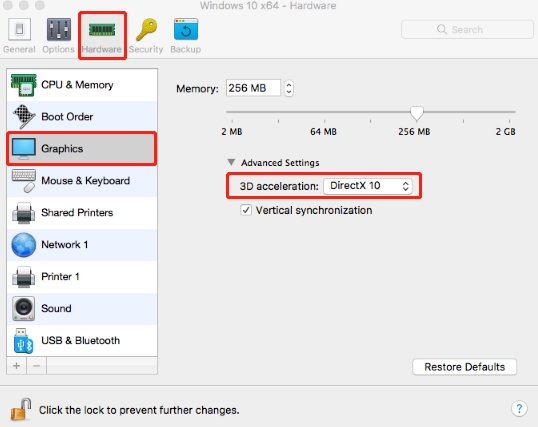Click the 64 MB slider mark label
Screen dimensions: 538x427
(x=323, y=132)
